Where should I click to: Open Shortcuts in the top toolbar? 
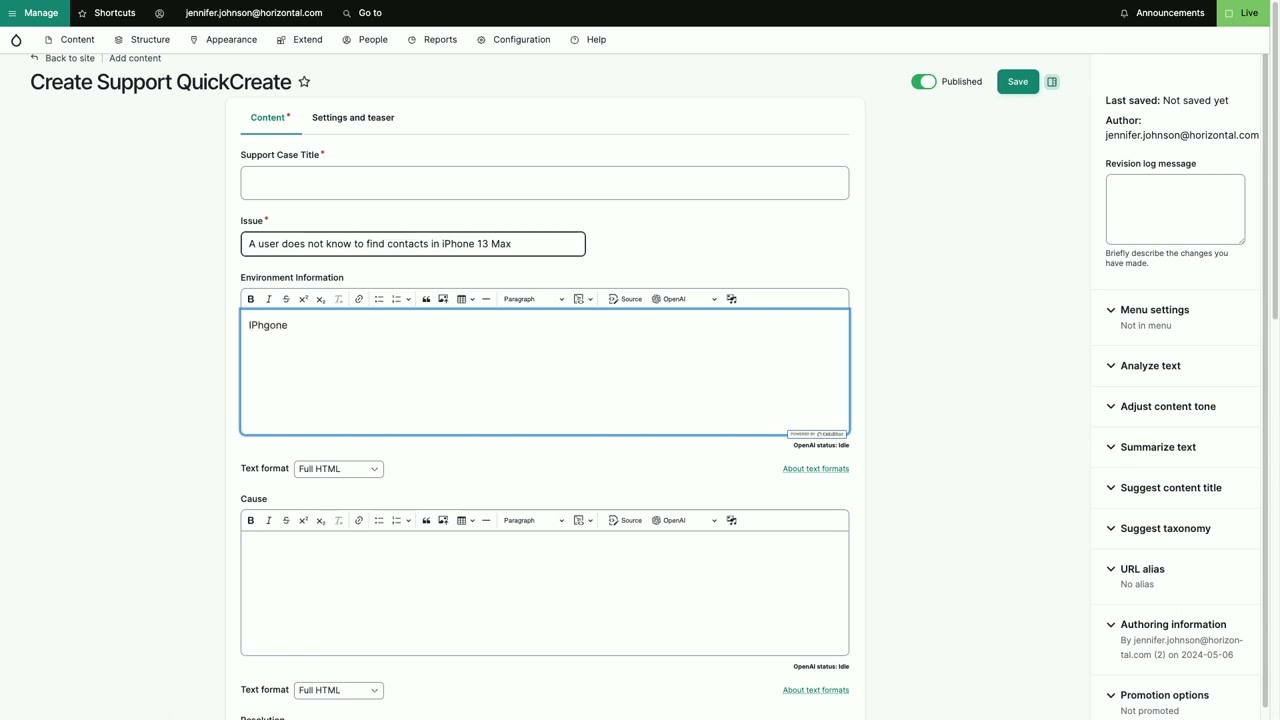[x=106, y=13]
